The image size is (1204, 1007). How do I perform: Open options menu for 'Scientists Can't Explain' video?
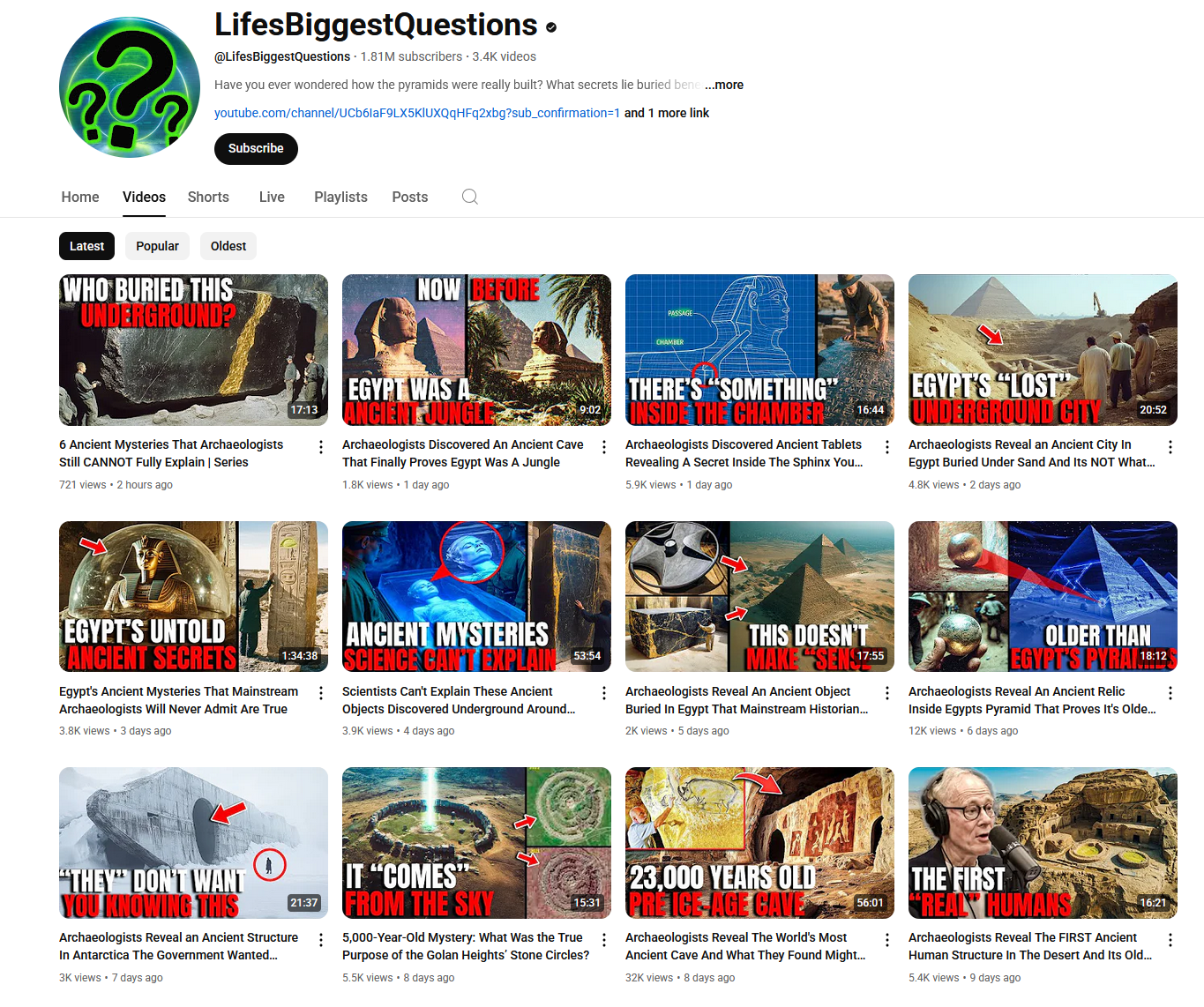[x=604, y=693]
